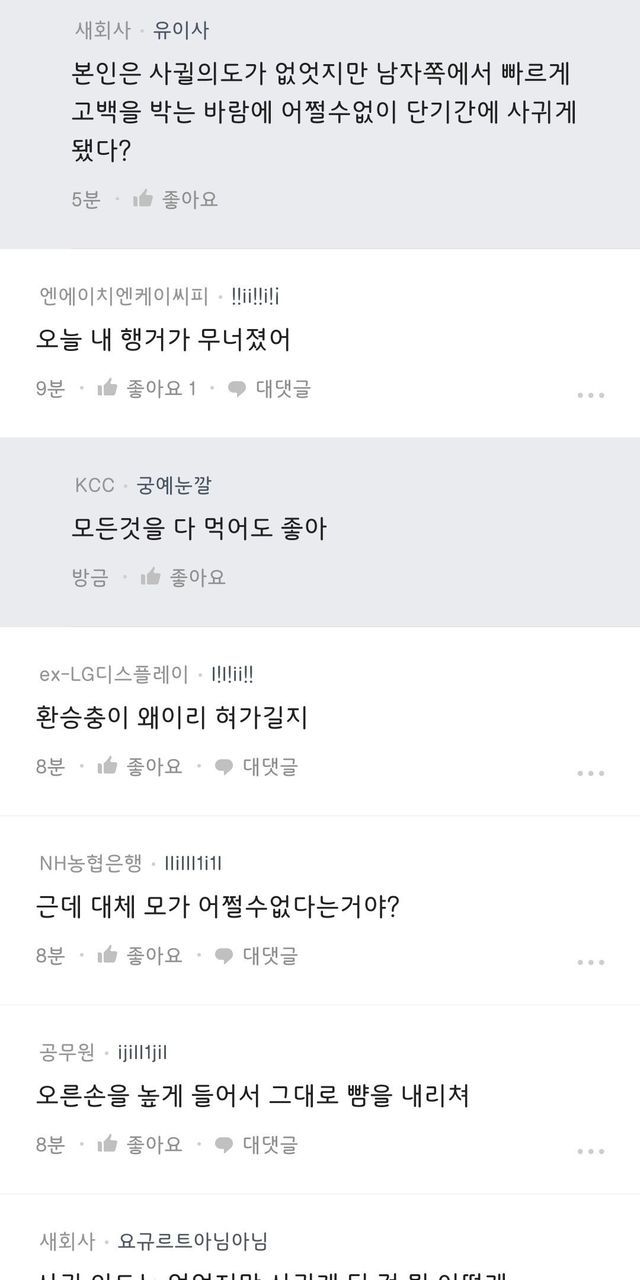Tap thumbs-up on 엔에이치엔케이씨피 comment
Viewport: 640px width, 1280px height.
pyautogui.click(x=108, y=388)
